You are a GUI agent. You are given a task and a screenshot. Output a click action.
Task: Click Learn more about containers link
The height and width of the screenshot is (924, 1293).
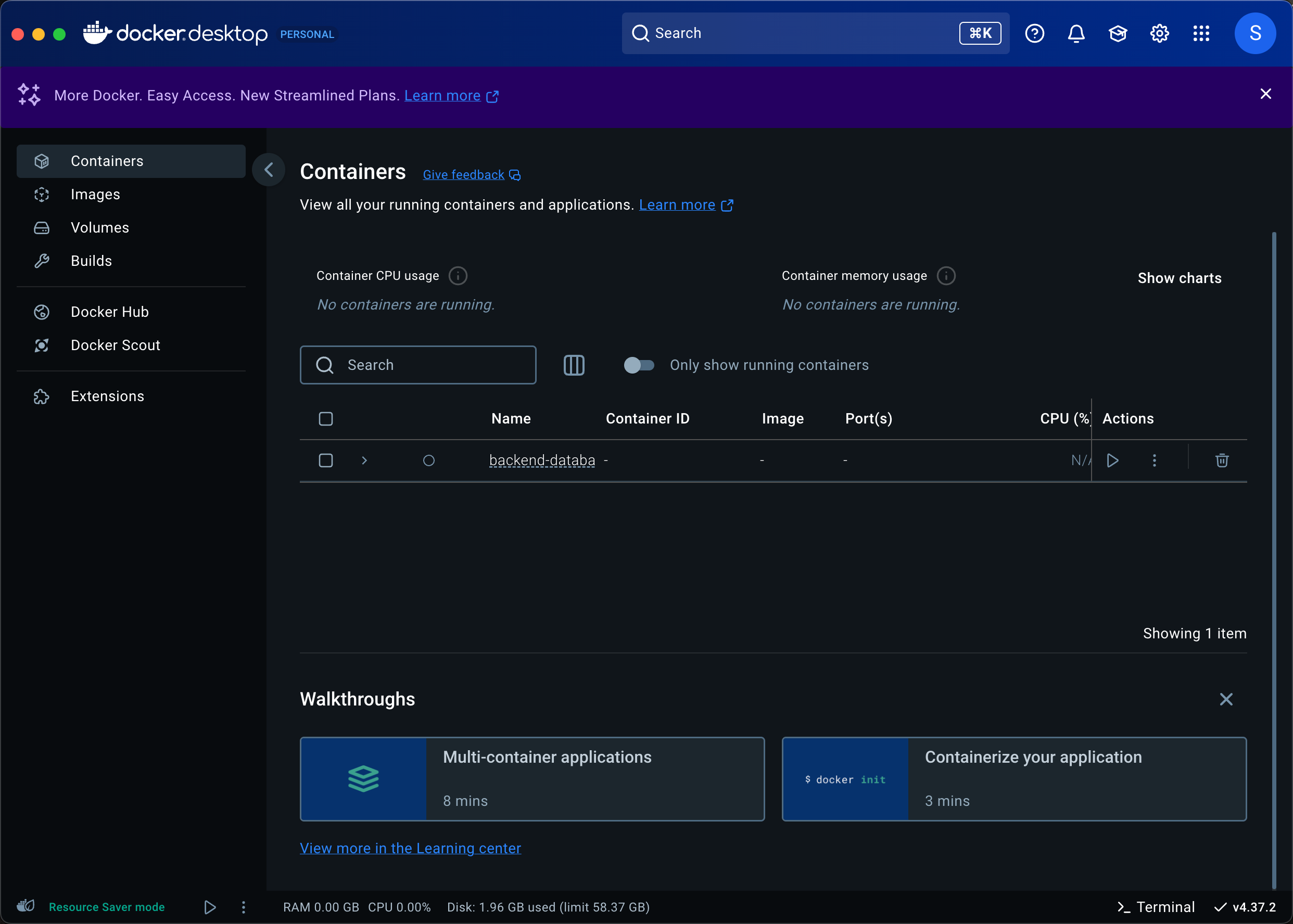(686, 205)
